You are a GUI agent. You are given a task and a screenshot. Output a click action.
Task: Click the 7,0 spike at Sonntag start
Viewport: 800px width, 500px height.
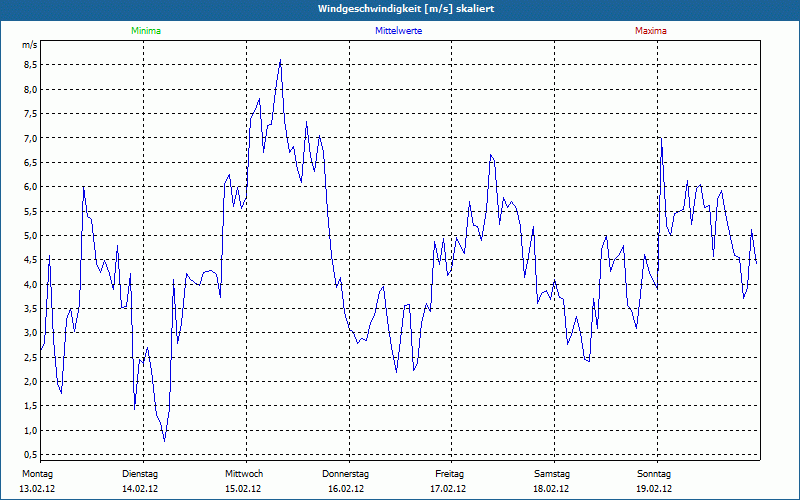pos(661,138)
